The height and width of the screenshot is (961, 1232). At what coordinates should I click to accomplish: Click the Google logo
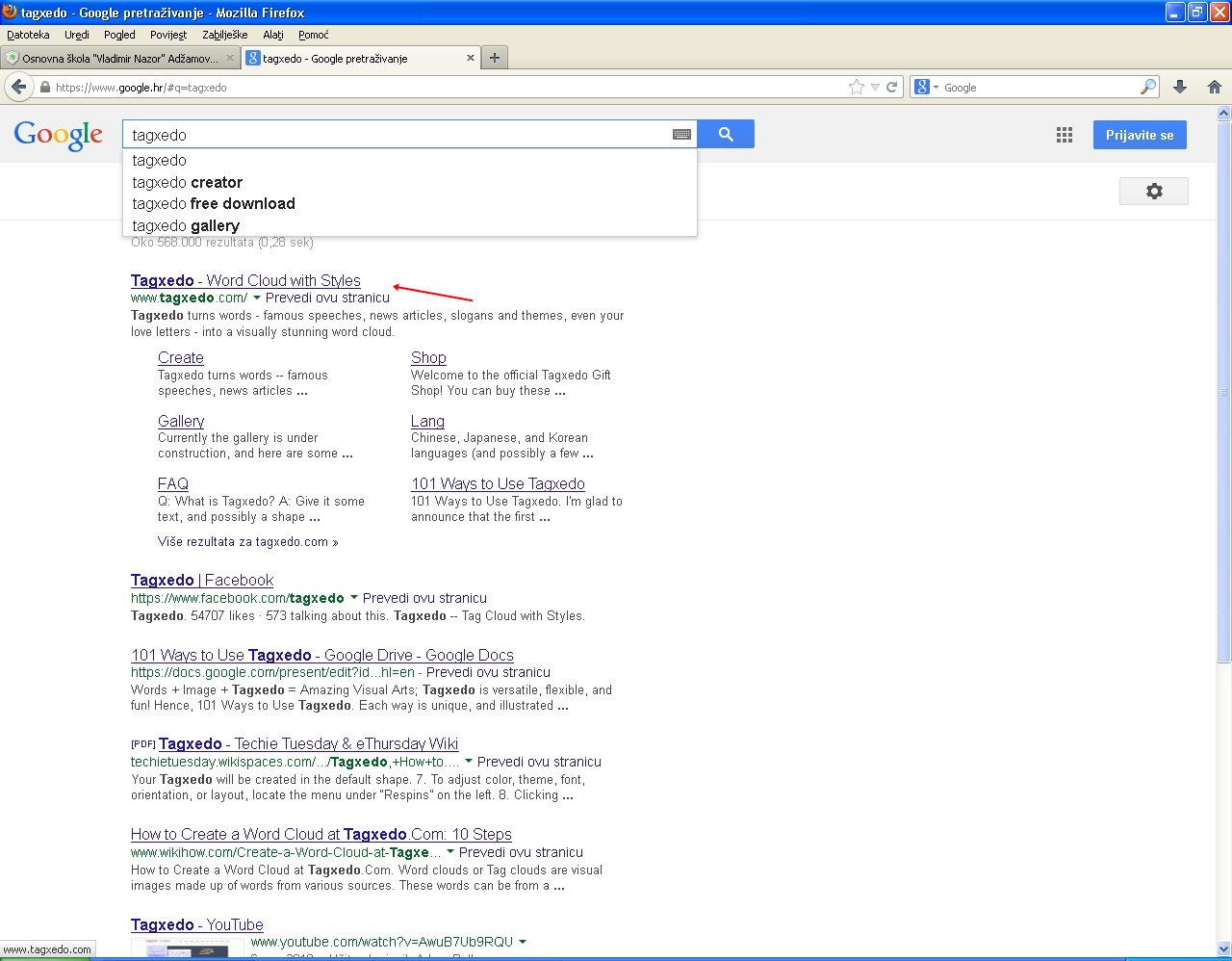(x=59, y=135)
